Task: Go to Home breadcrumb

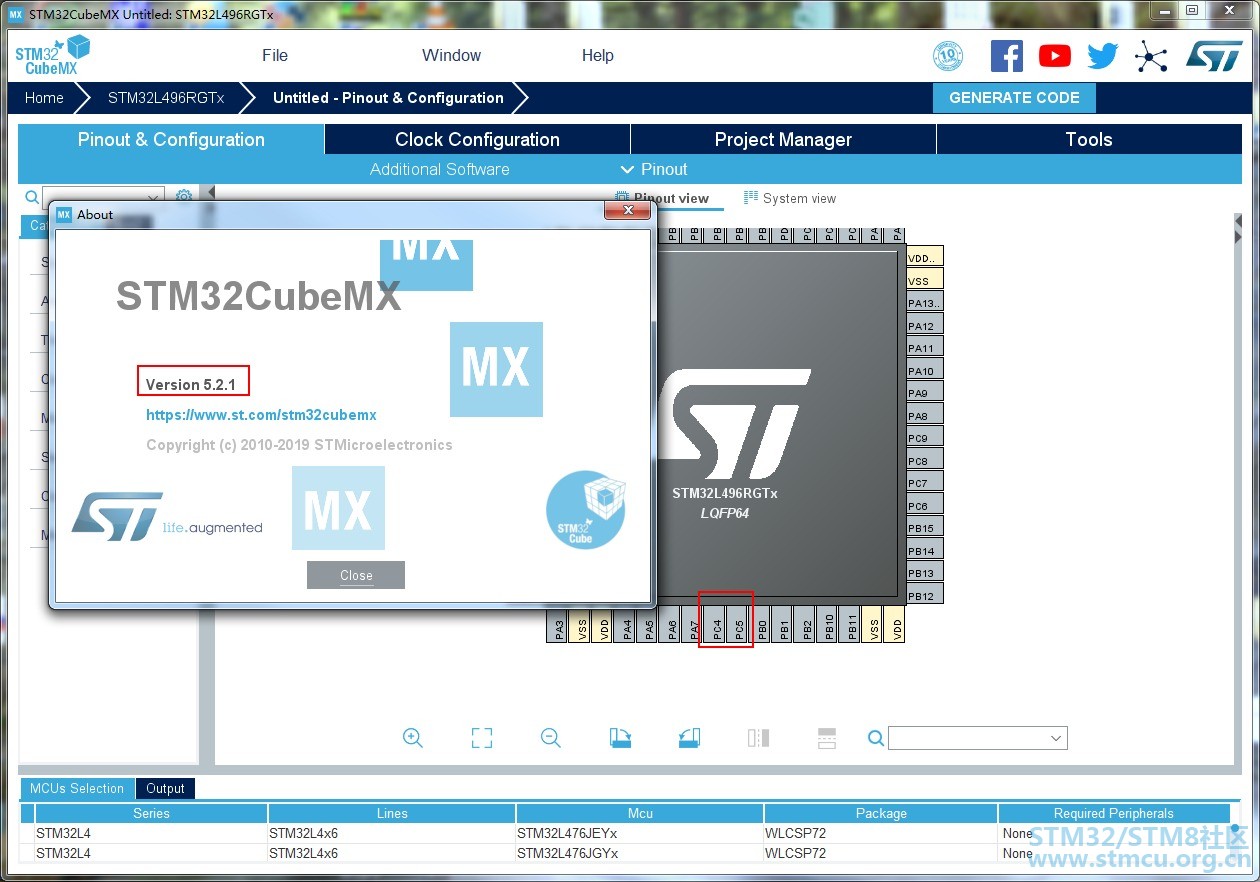Action: (44, 98)
